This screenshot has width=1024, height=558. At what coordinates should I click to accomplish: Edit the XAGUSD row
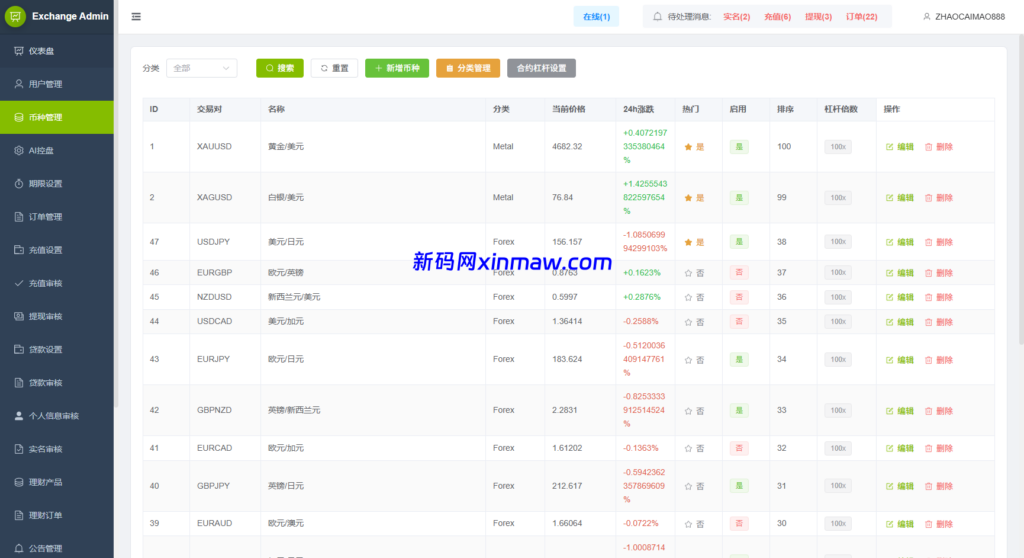pos(899,197)
